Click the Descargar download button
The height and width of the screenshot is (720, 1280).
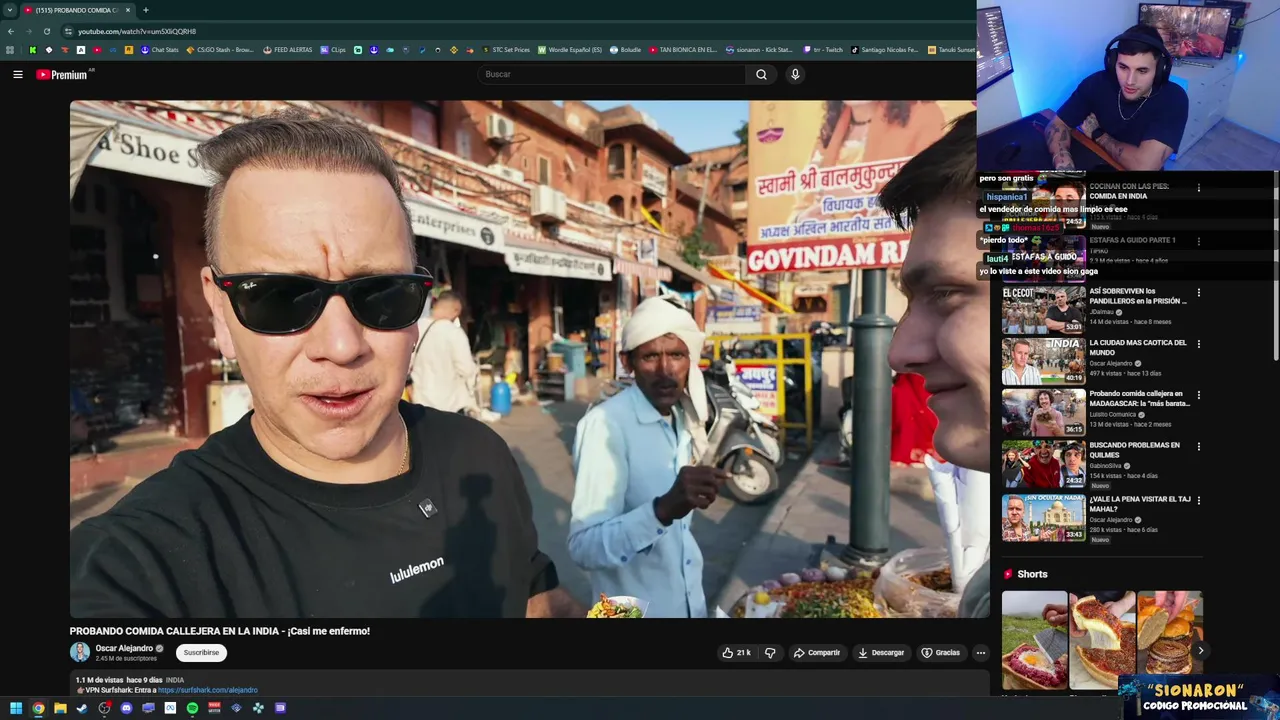click(x=880, y=653)
